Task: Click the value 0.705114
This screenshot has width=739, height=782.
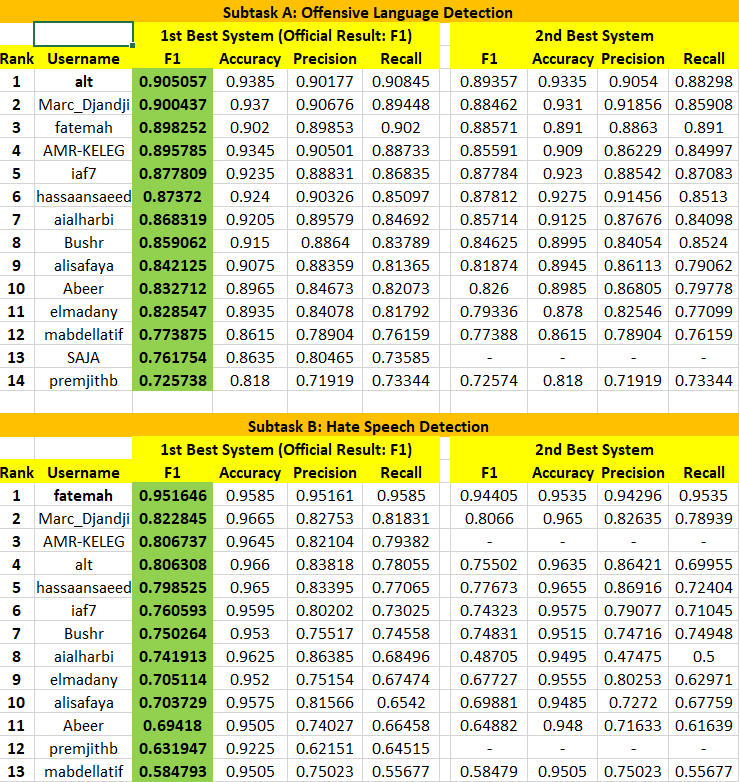Action: pos(173,679)
